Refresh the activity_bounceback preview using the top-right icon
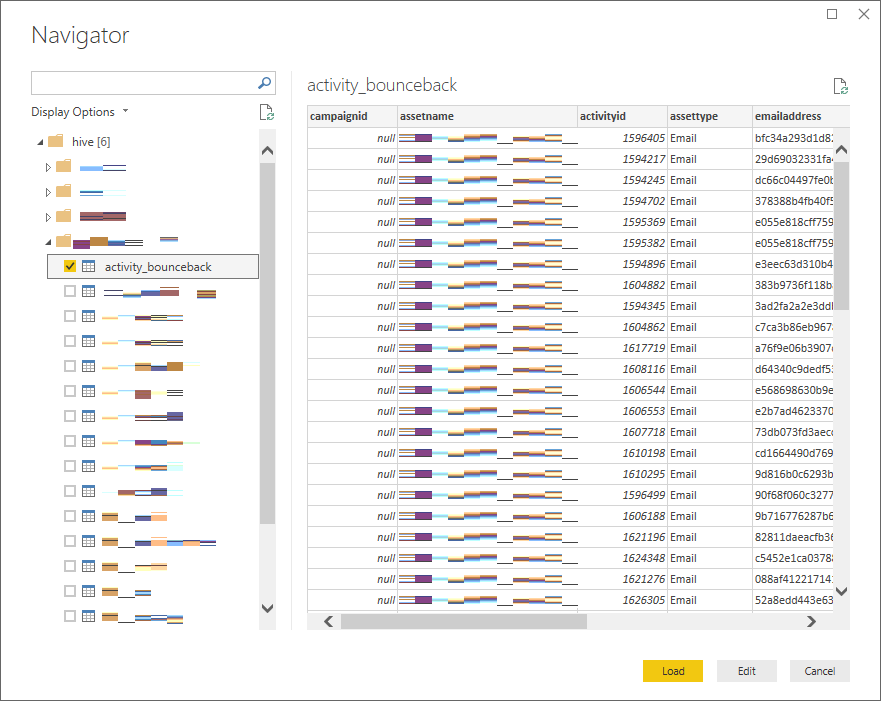Viewport: 881px width, 701px height. 841,86
